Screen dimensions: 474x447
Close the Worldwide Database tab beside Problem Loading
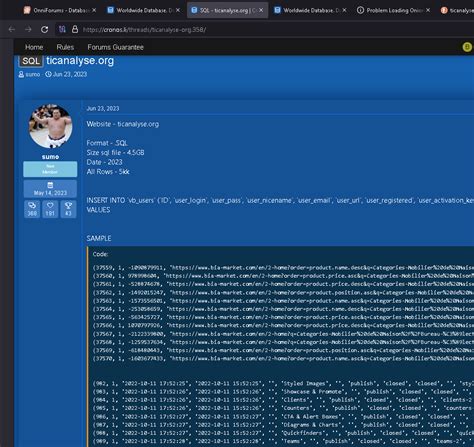click(345, 10)
